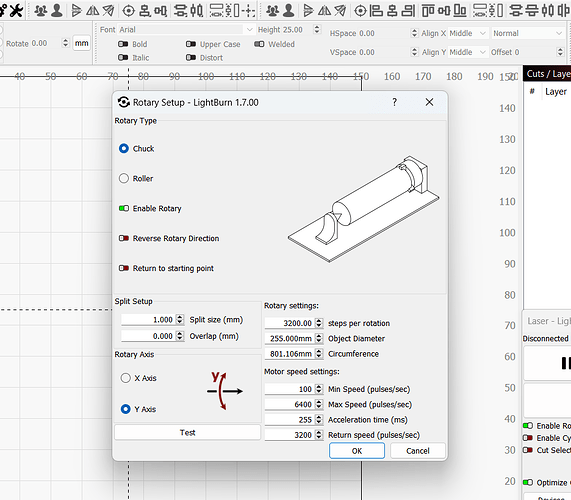Open device settings with the wrench icon
Screen dimensions: 571x500
pos(16,10)
